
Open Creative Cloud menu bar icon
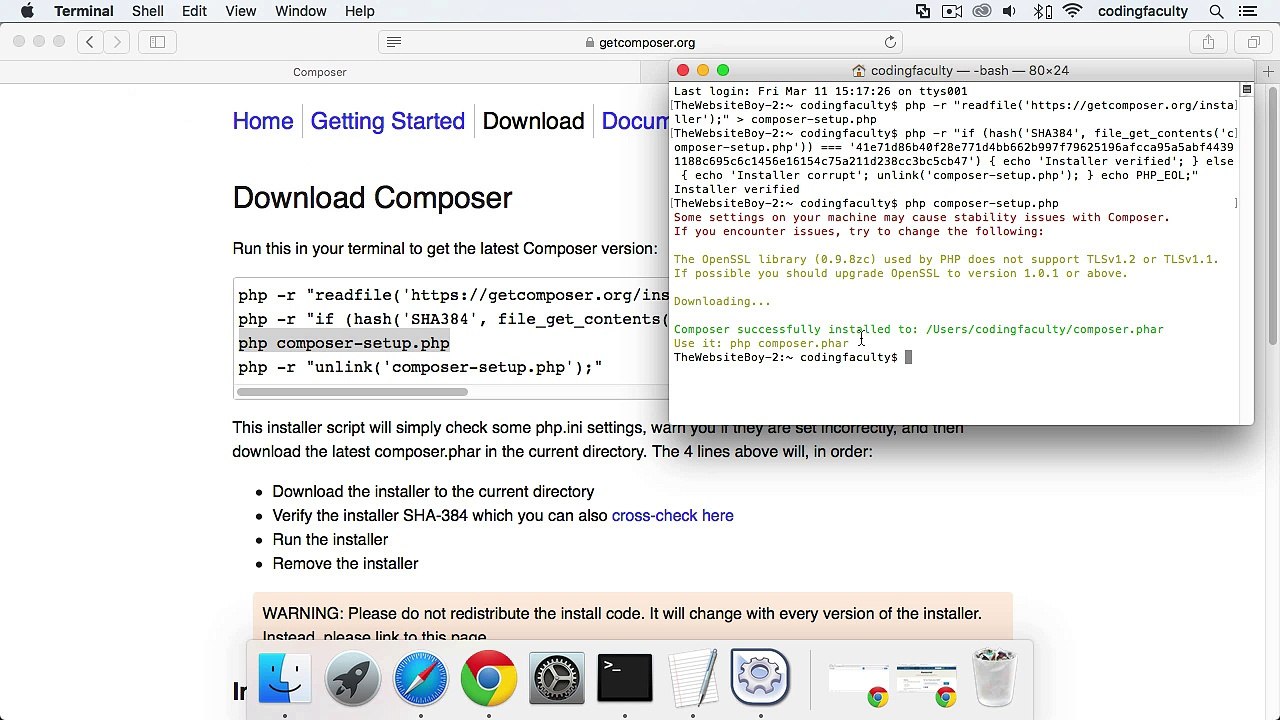[x=981, y=11]
